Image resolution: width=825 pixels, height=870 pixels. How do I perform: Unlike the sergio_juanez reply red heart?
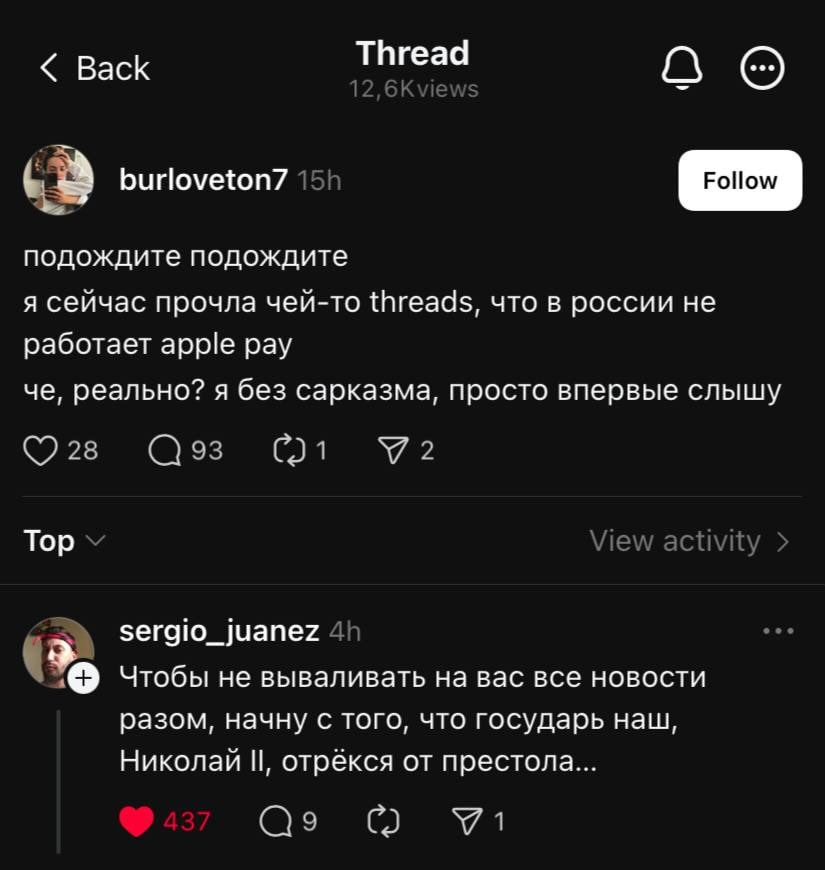tap(137, 822)
